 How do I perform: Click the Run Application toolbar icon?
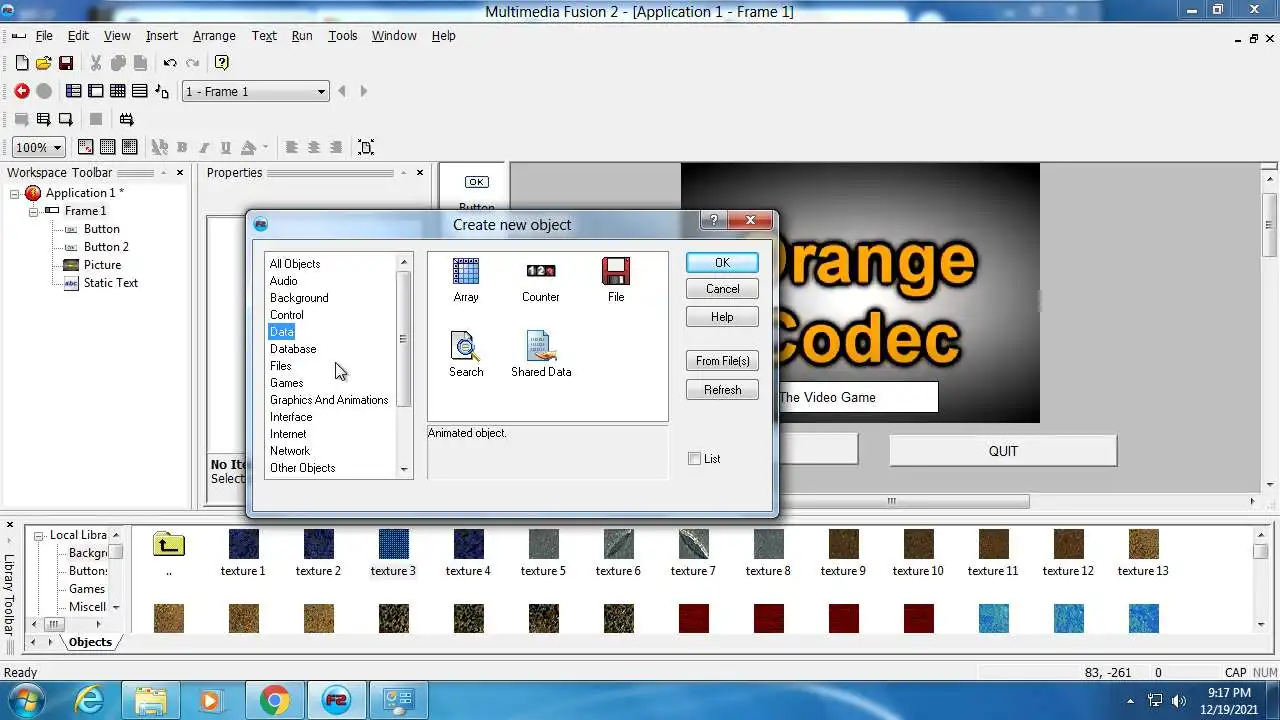click(44, 119)
